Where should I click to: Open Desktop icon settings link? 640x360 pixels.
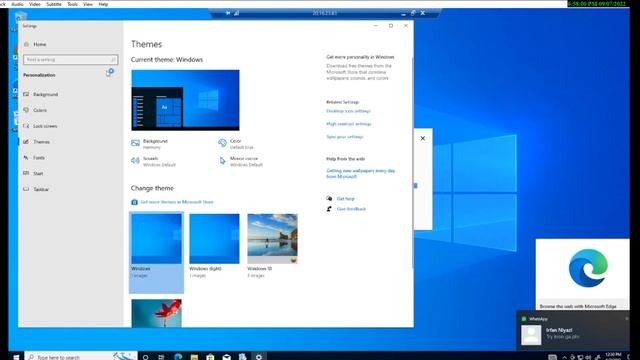click(x=348, y=111)
